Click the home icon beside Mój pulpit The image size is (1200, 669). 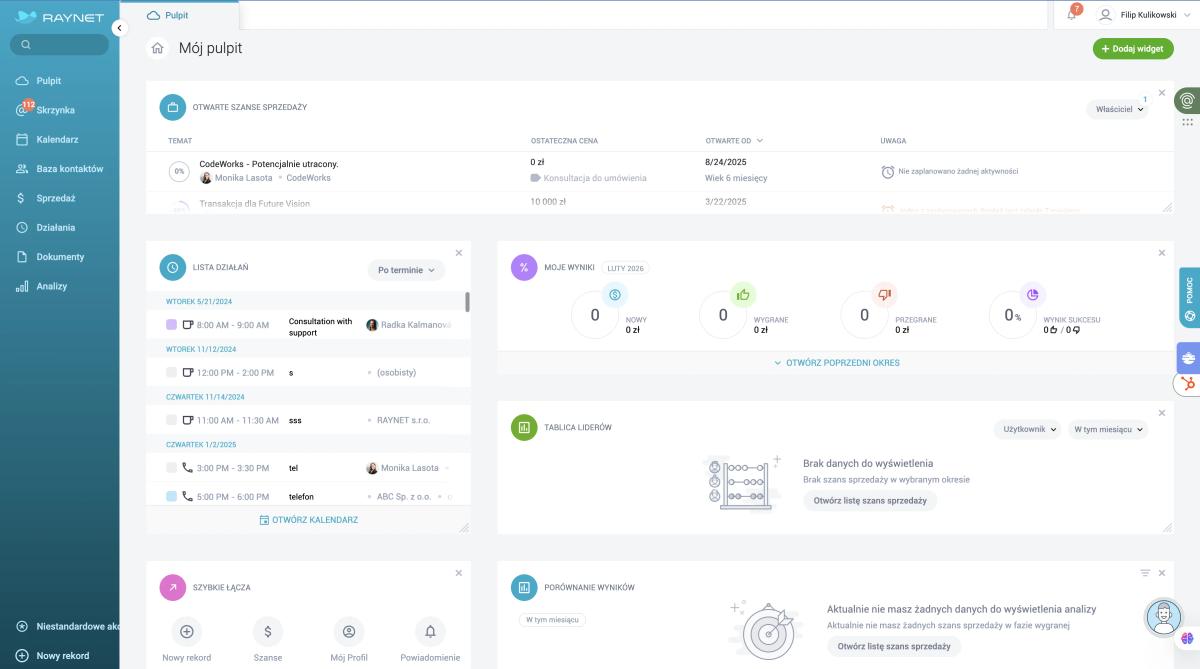point(157,48)
